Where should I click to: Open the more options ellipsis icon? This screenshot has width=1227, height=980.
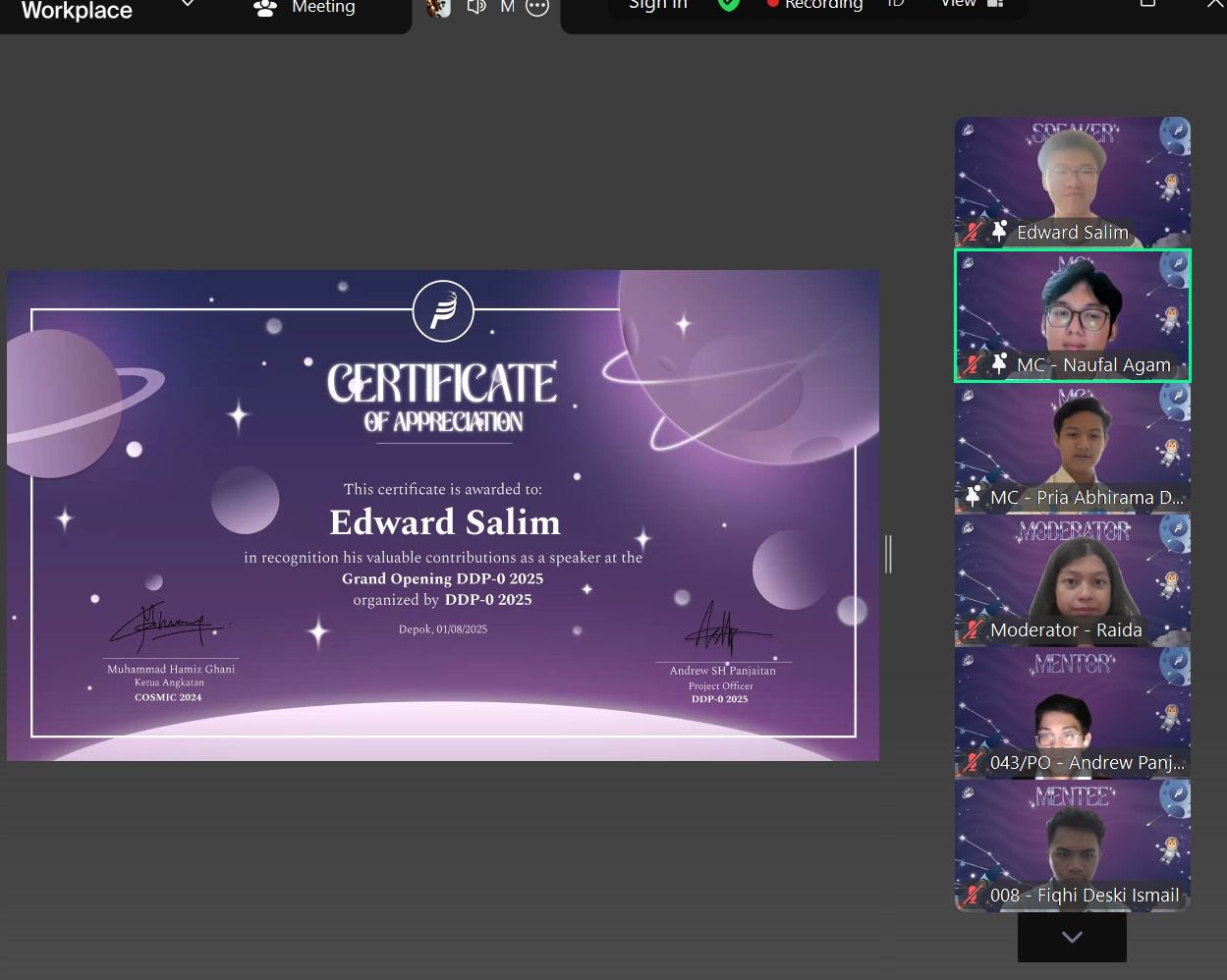tap(537, 8)
